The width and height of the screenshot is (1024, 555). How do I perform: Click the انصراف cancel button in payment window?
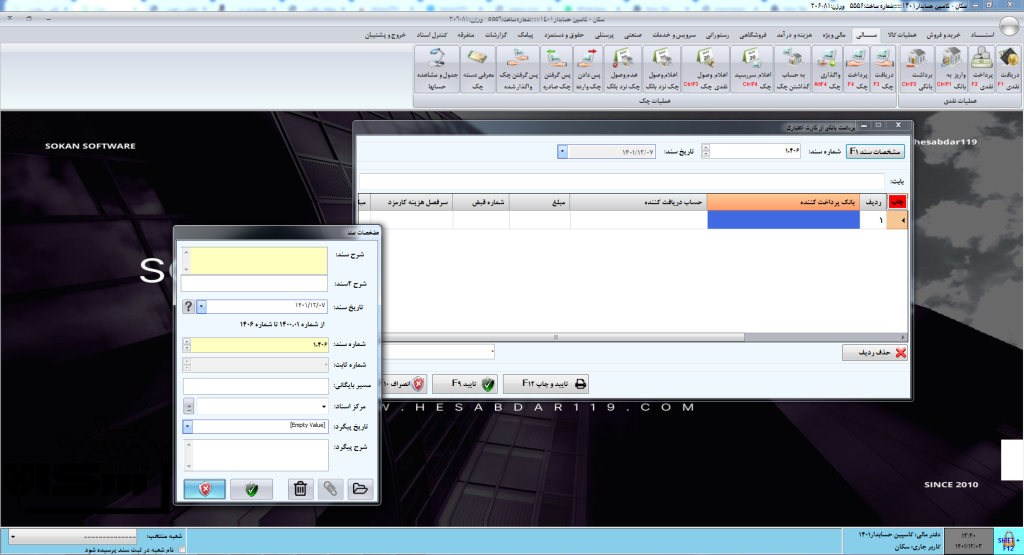pos(404,384)
